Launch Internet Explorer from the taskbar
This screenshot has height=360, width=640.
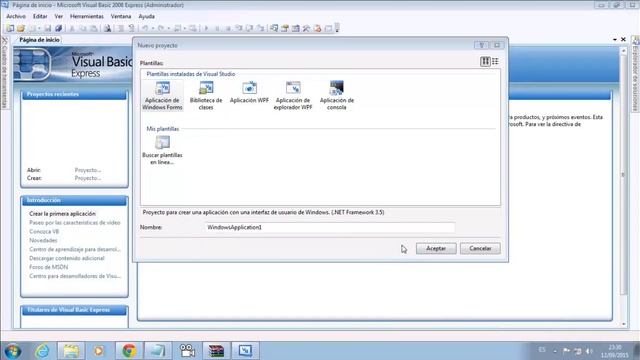[42, 351]
